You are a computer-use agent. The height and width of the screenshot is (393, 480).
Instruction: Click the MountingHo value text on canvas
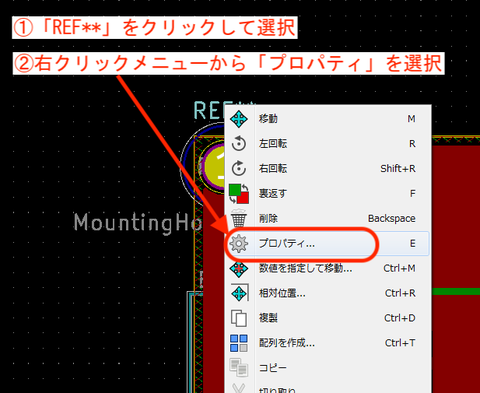[x=138, y=223]
